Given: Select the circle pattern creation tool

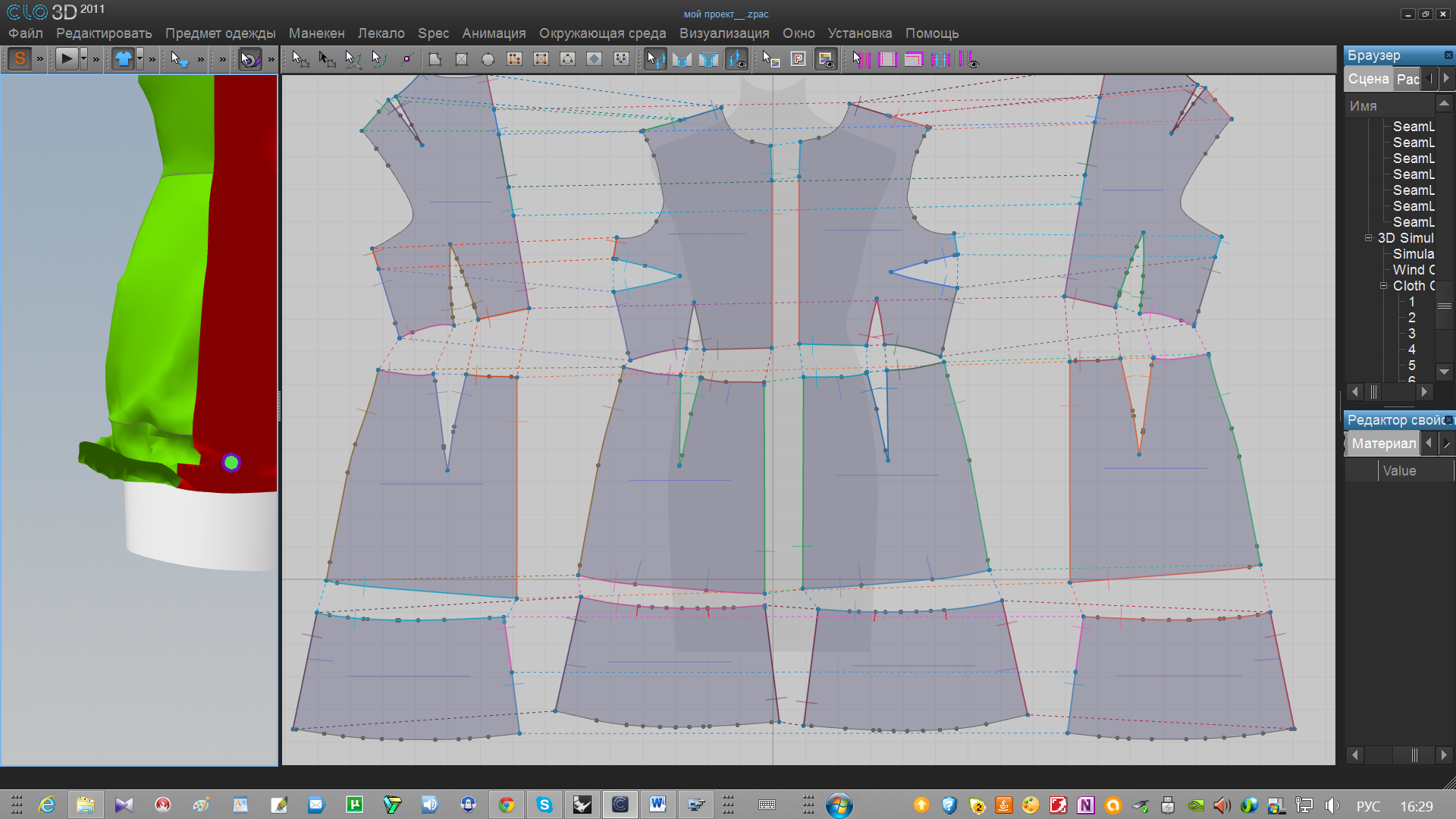Looking at the screenshot, I should (488, 59).
